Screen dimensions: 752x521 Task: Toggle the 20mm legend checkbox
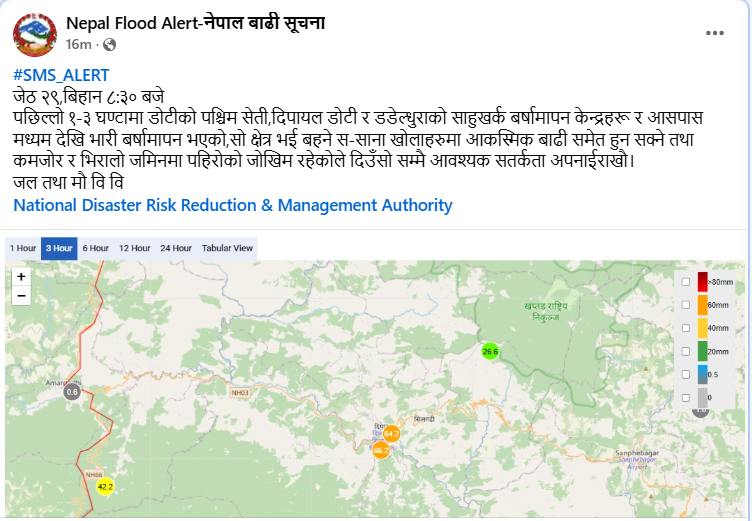[x=685, y=351]
